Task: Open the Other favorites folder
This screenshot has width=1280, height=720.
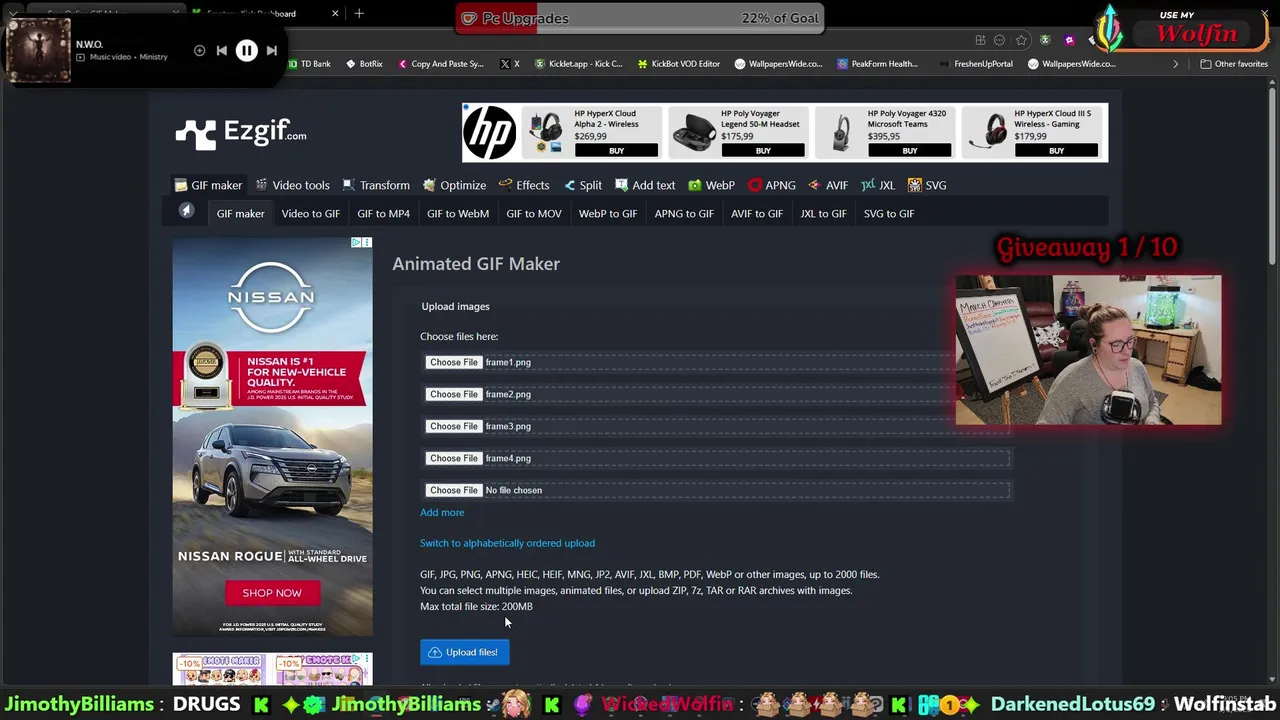Action: click(1234, 64)
